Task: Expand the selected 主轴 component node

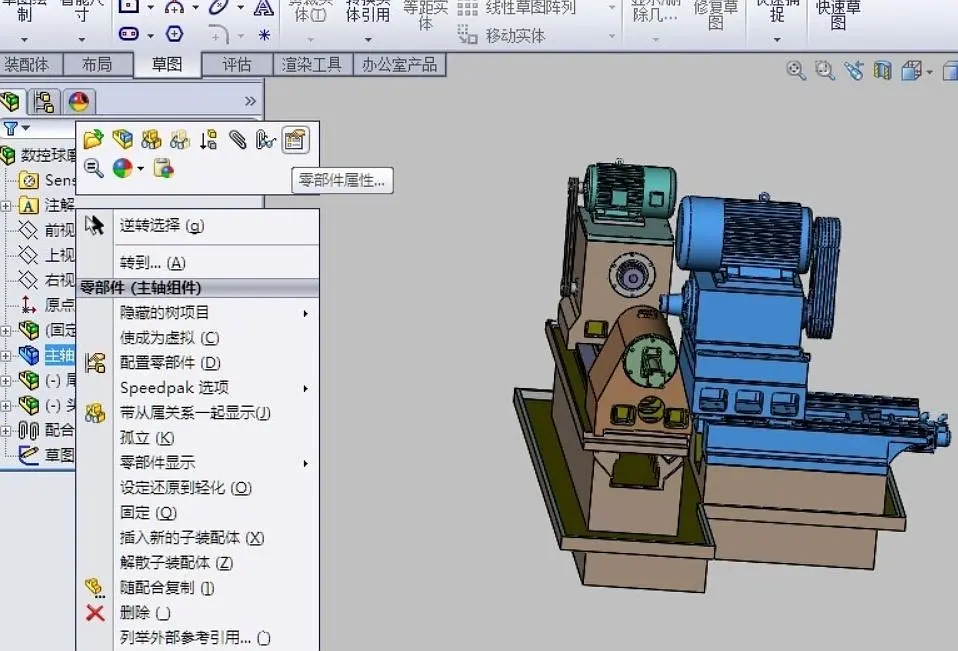Action: point(6,355)
